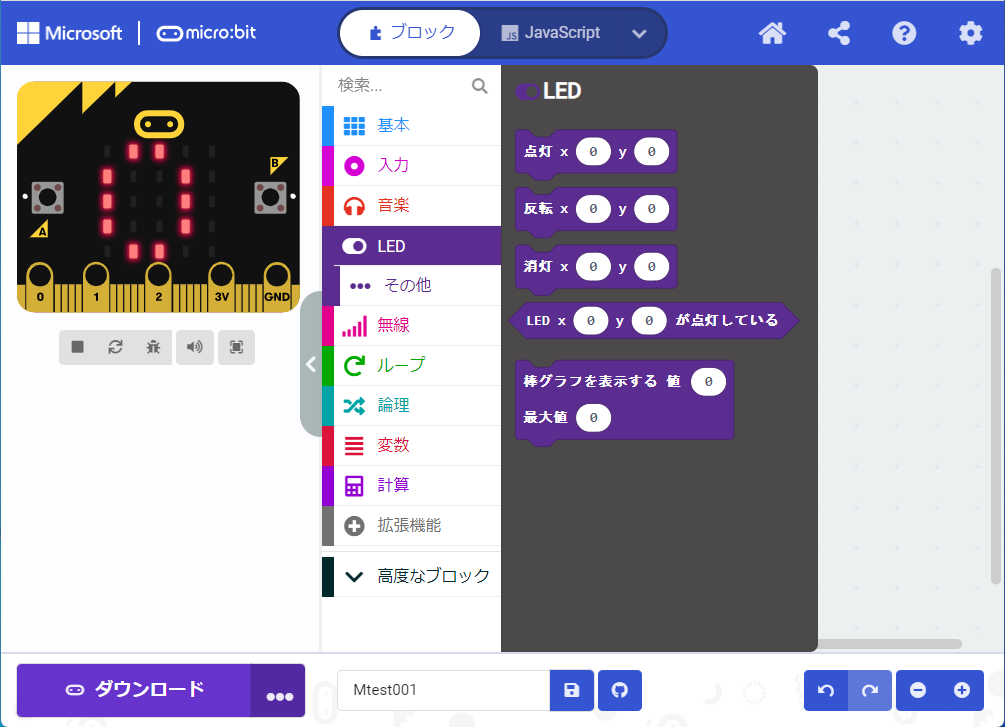
Task: Click the Mtest001 project name field
Action: 443,690
